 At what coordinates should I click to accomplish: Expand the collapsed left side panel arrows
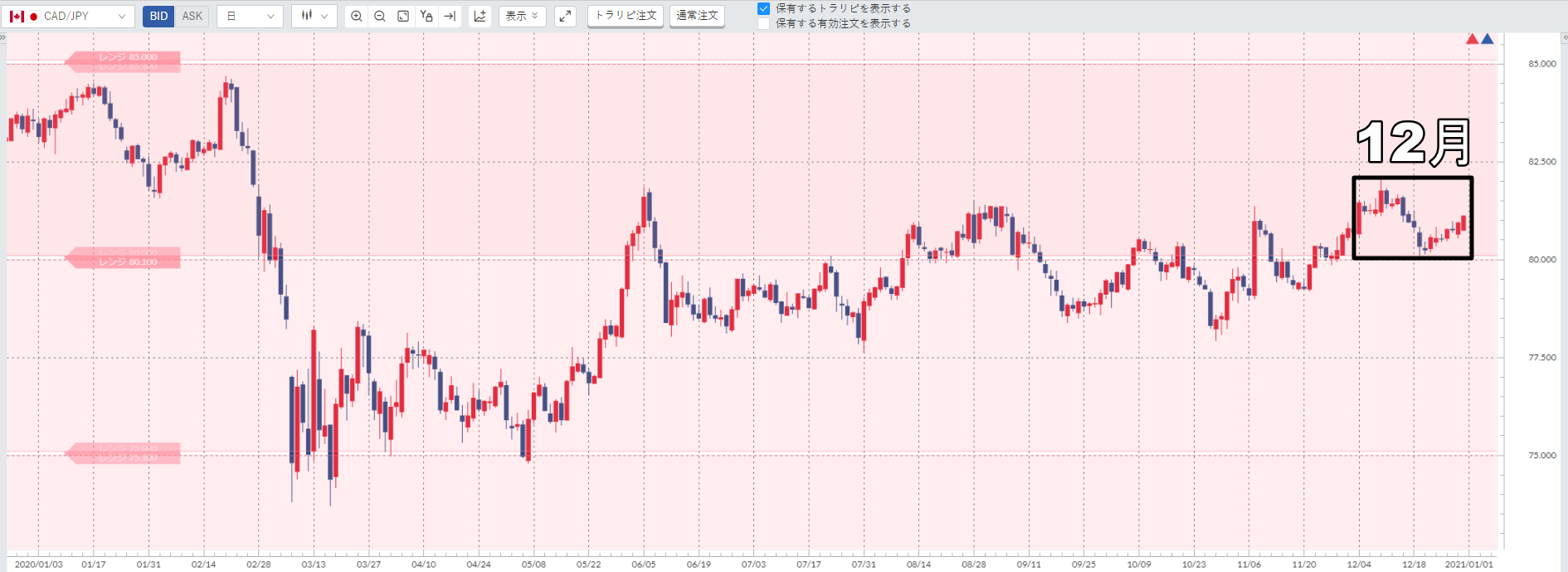(x=3, y=37)
